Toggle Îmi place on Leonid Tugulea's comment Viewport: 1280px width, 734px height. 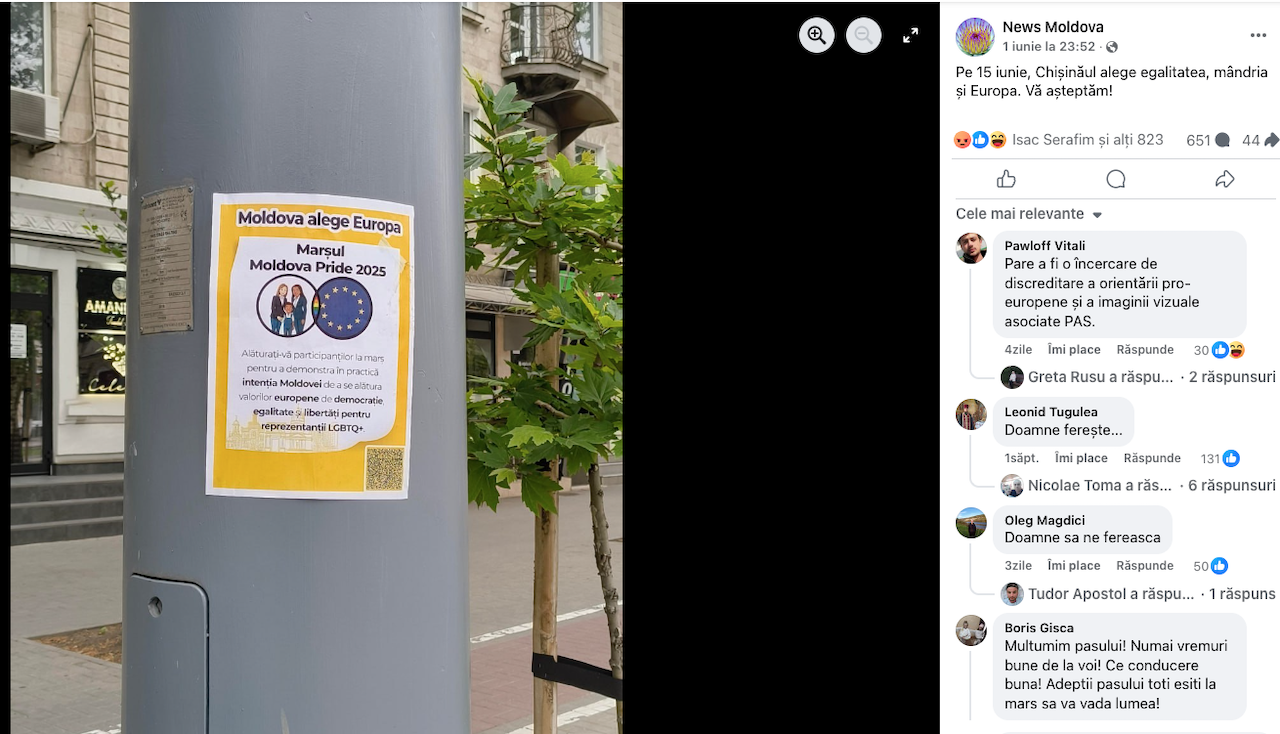coord(1081,458)
